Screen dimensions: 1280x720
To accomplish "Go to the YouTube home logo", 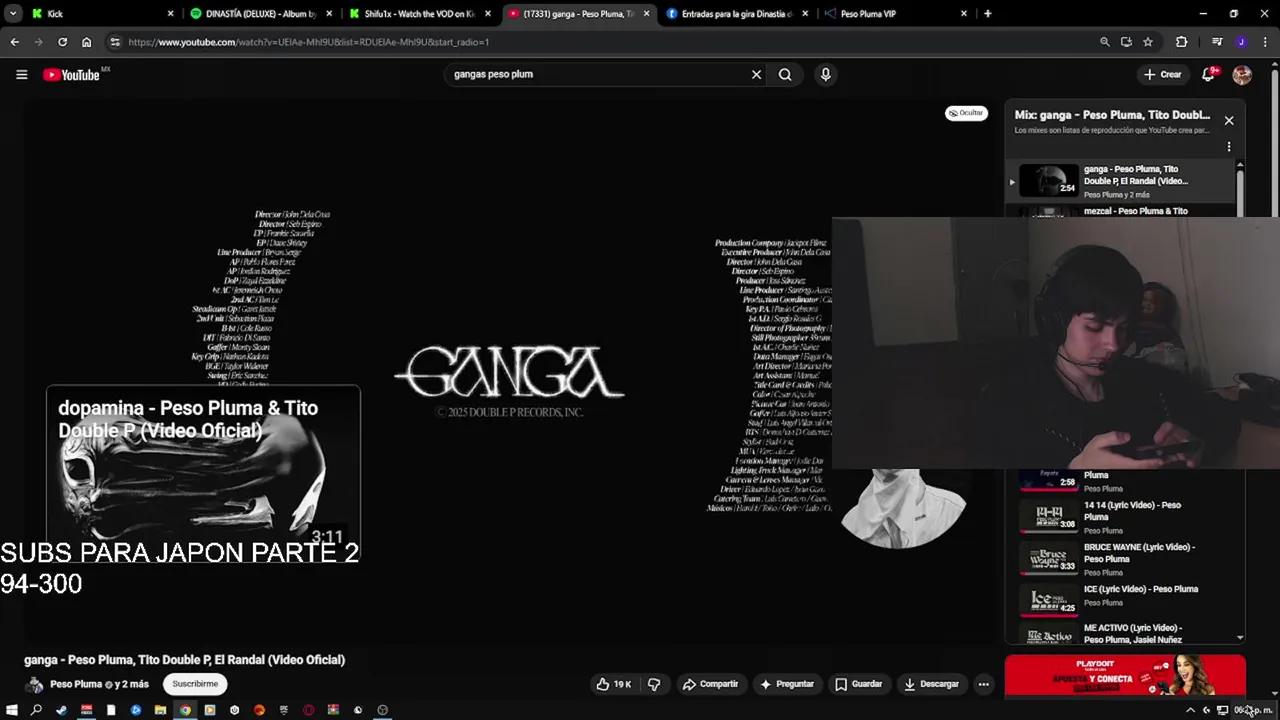I will pos(71,75).
